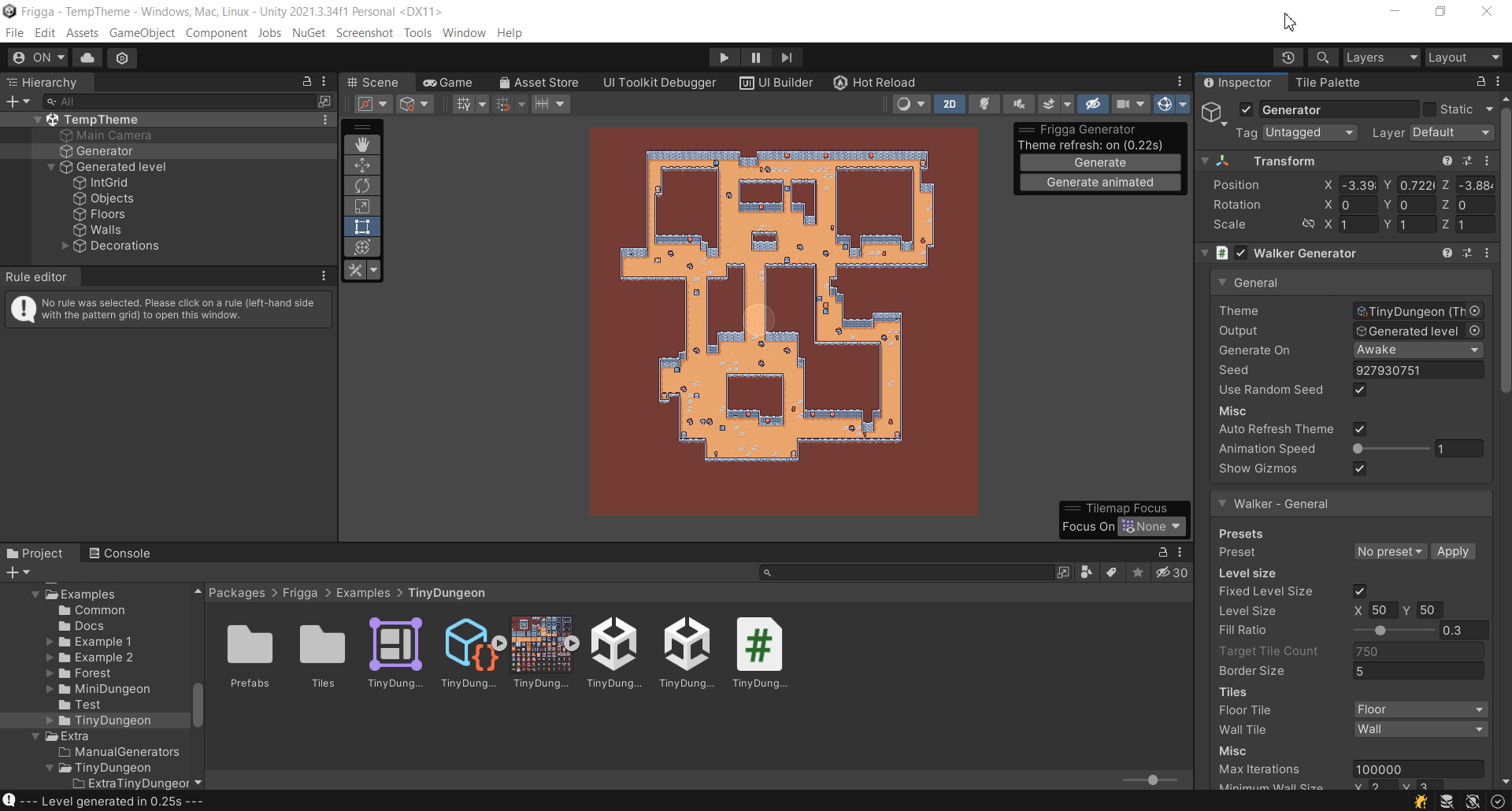Select the Scale tool
Image resolution: width=1512 pixels, height=811 pixels.
click(362, 206)
